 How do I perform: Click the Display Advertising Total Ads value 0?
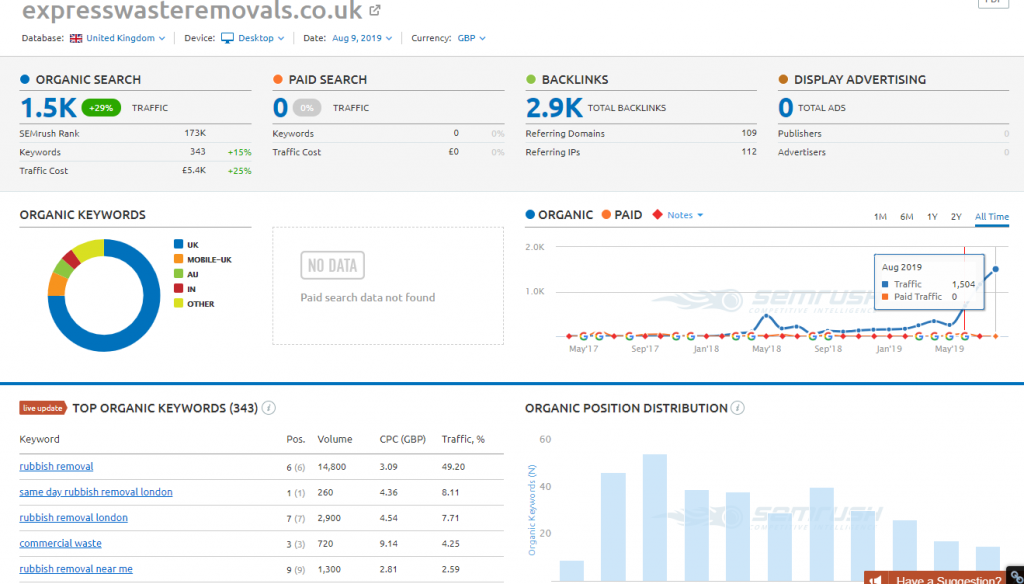click(x=786, y=108)
